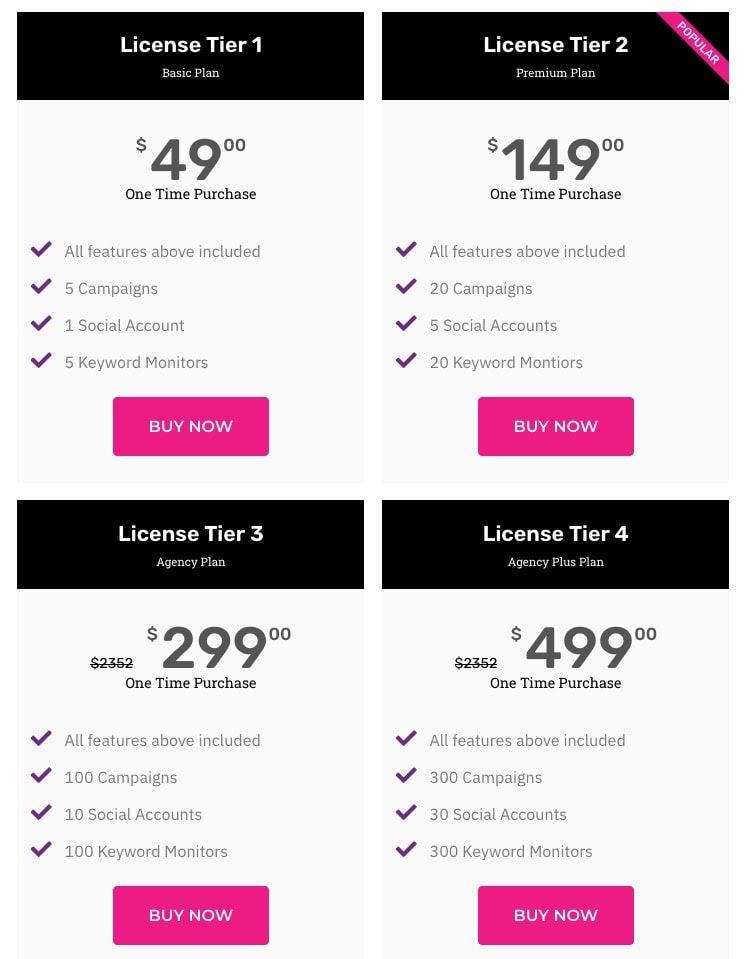This screenshot has height=959, width=746.
Task: Click the checkmark beside '5 Campaigns'
Action: point(41,288)
